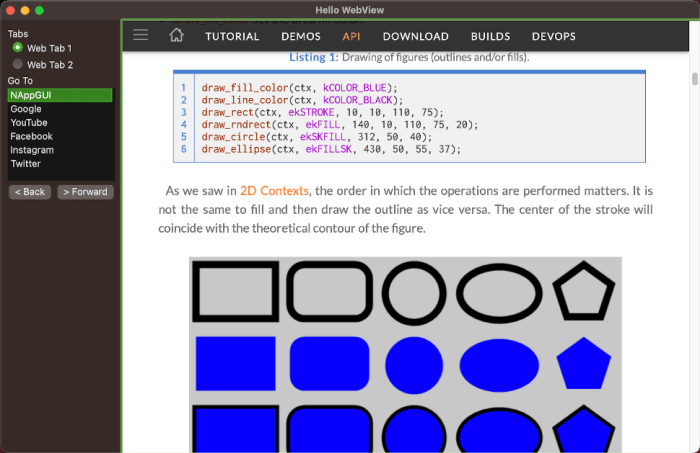
Task: Select Facebook from the Go To list
Action: (31, 136)
